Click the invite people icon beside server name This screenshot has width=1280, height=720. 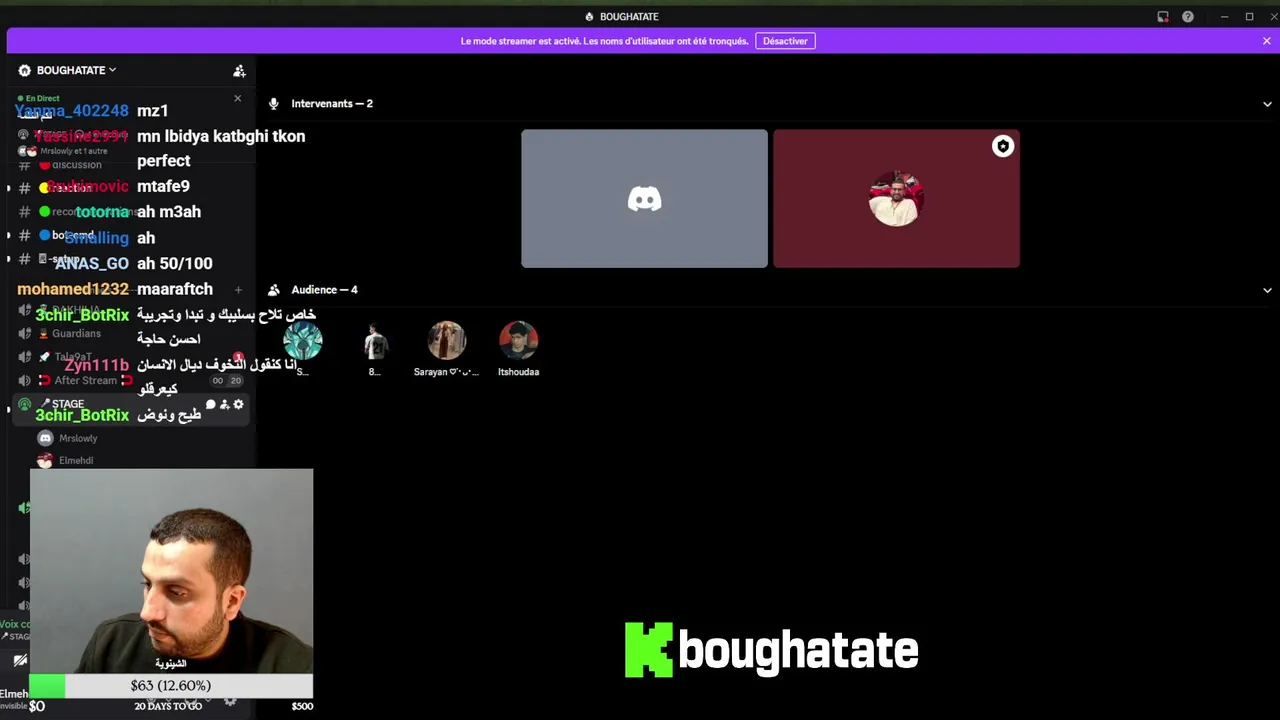[239, 71]
